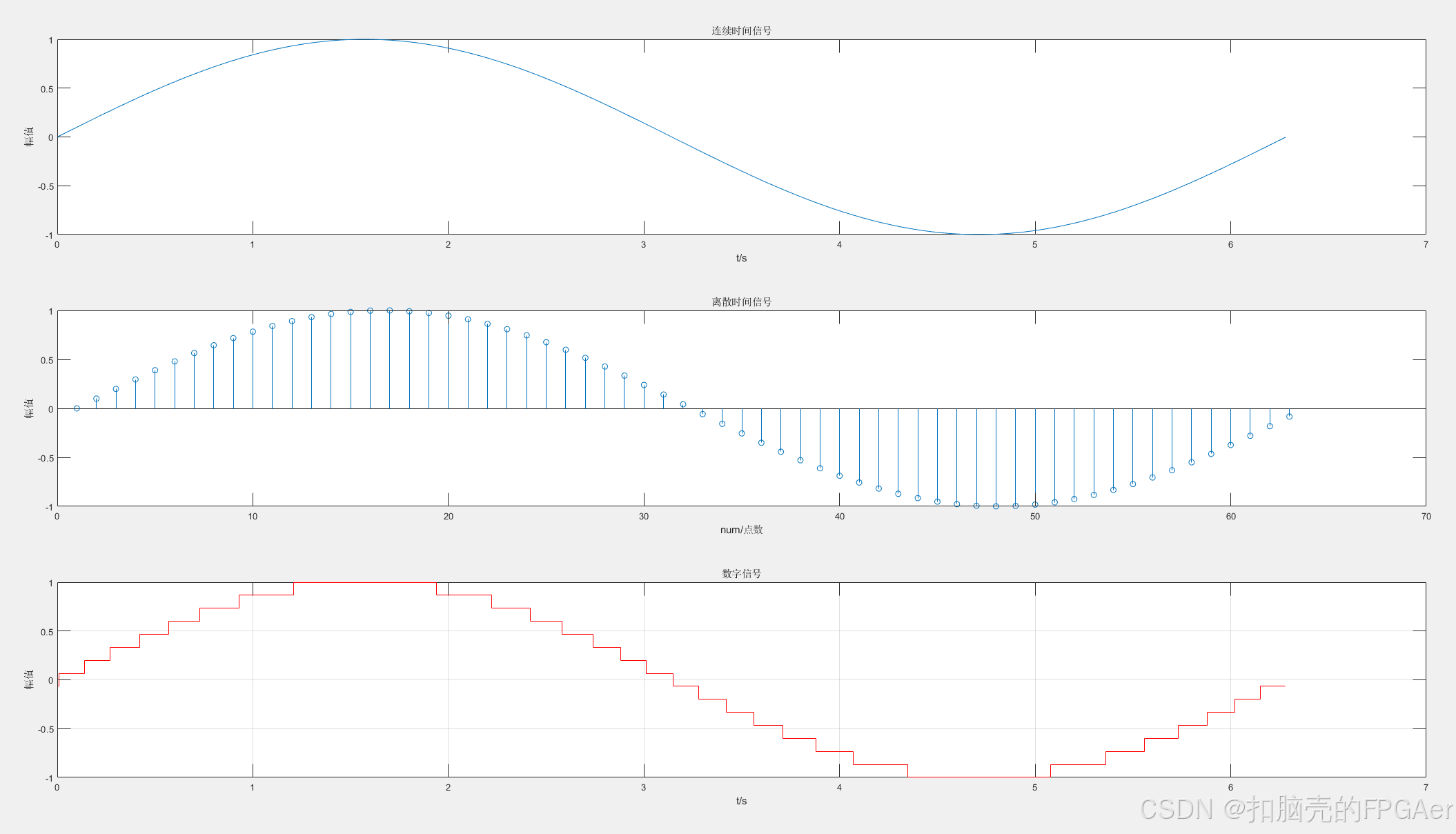
Task: Click the 幅值 y-axis label of the red step plot
Action: tap(29, 679)
